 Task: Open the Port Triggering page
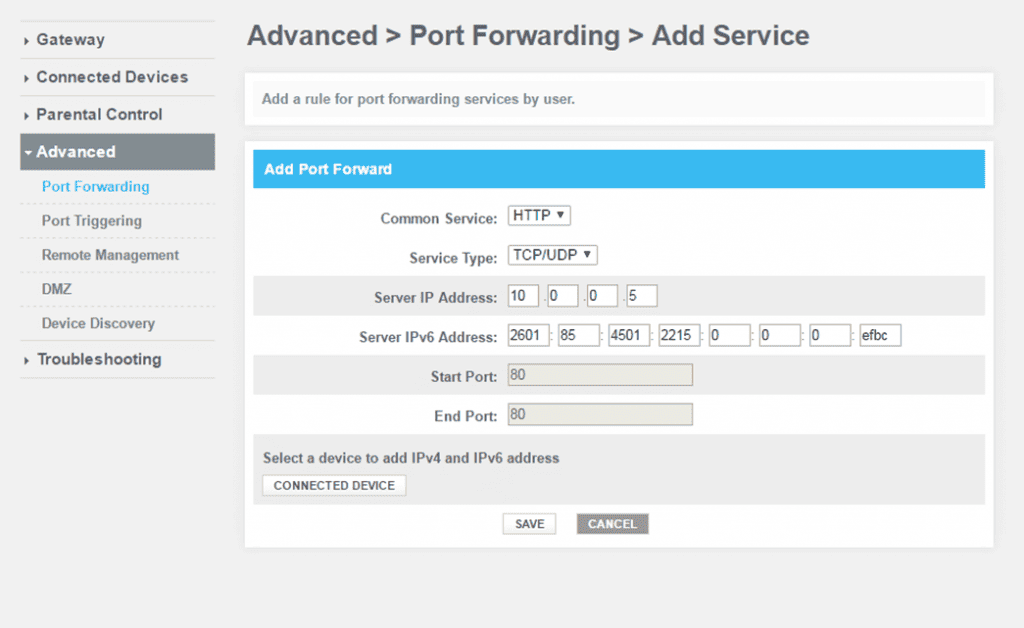(91, 221)
